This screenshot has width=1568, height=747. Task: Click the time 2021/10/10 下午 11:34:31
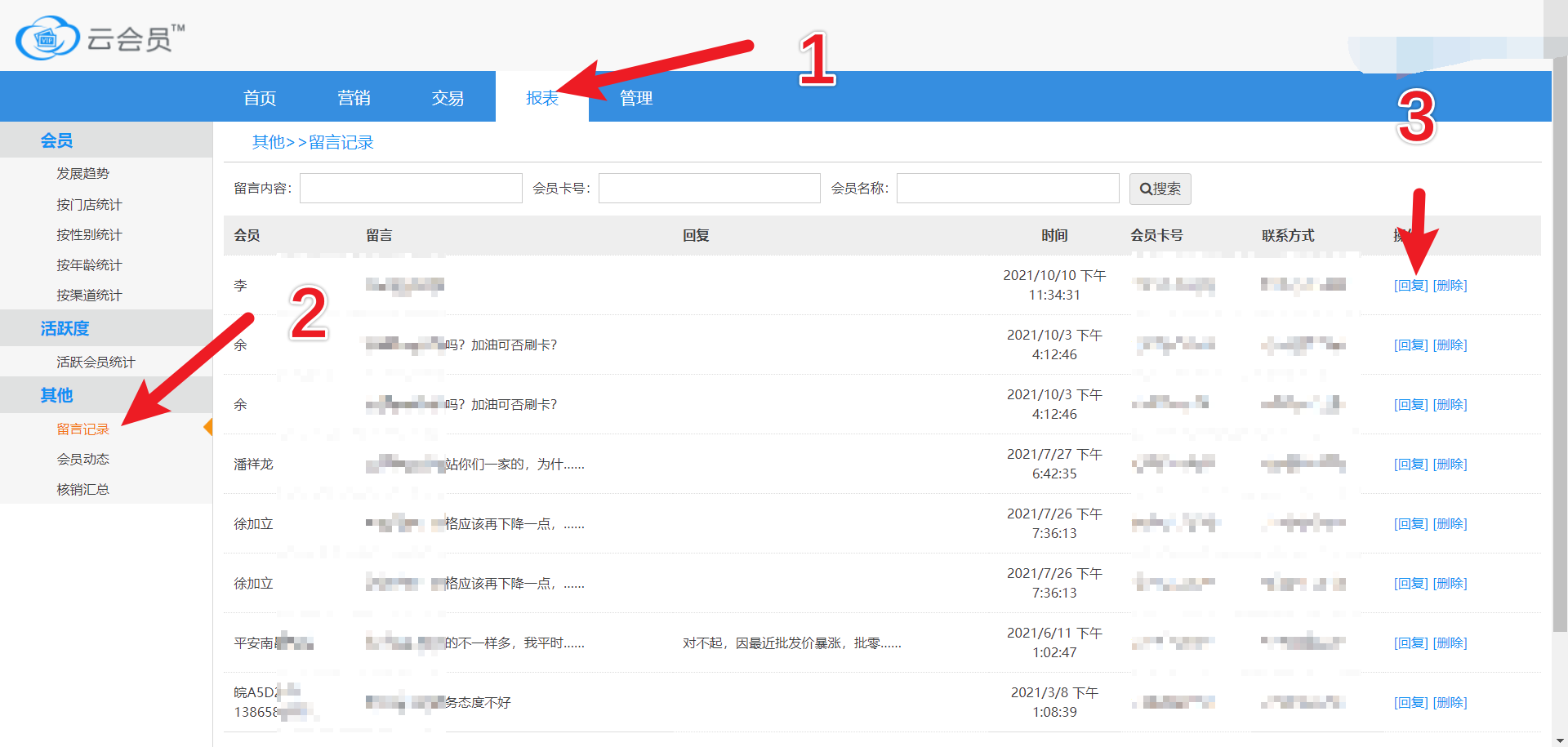coord(1054,285)
